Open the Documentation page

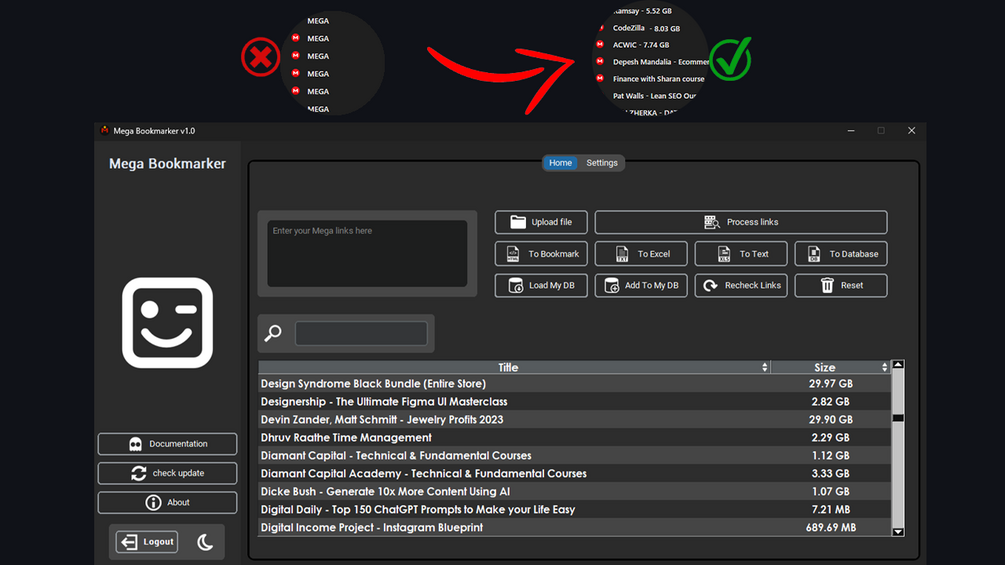tap(167, 444)
